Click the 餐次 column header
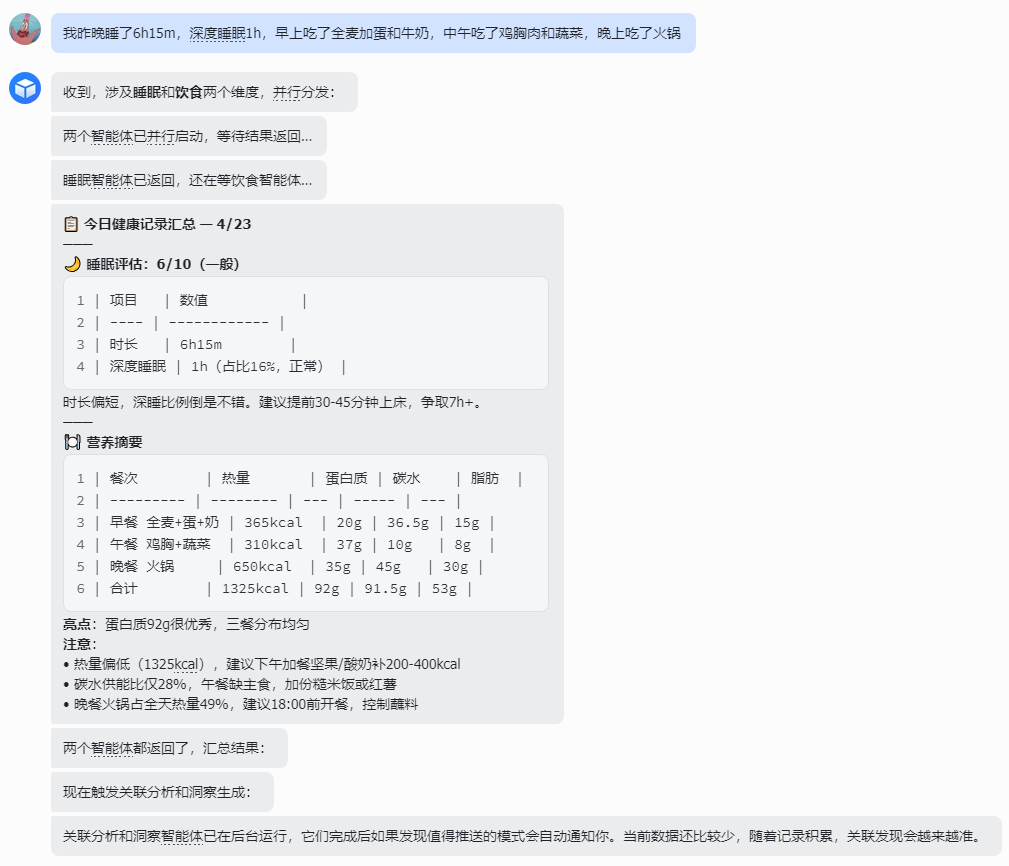Image resolution: width=1009 pixels, height=866 pixels. point(124,478)
